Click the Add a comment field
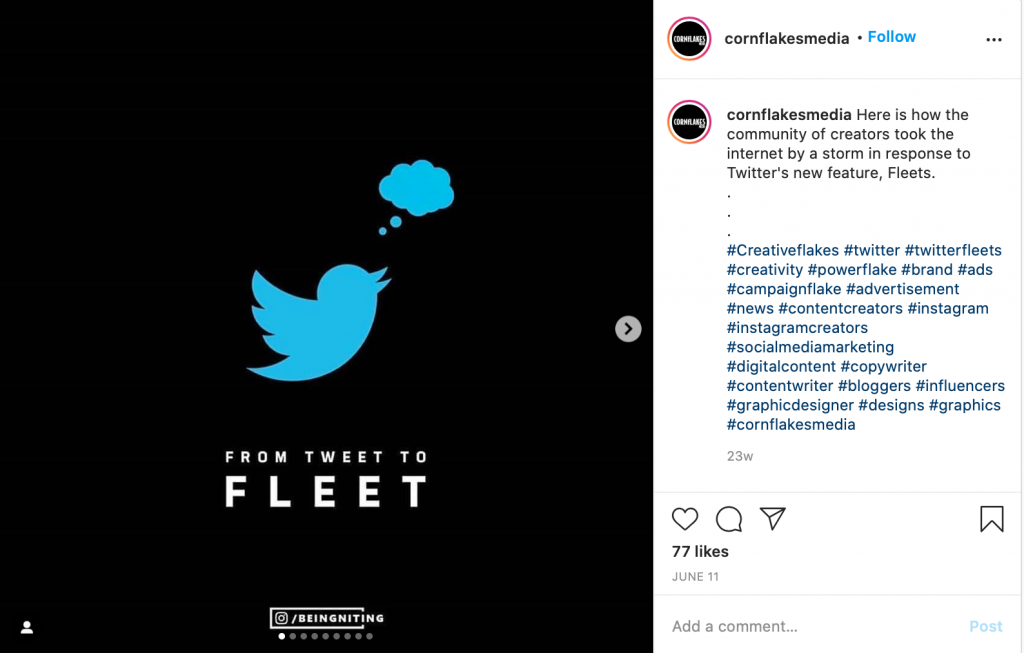The height and width of the screenshot is (653, 1024). pos(813,626)
